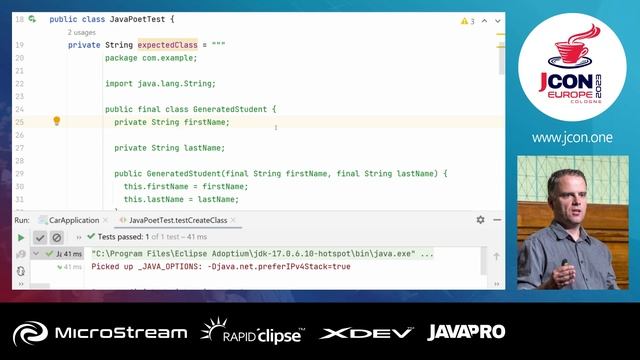Go to previous highlighted problem arrow
The width and height of the screenshot is (640, 360).
[x=484, y=21]
